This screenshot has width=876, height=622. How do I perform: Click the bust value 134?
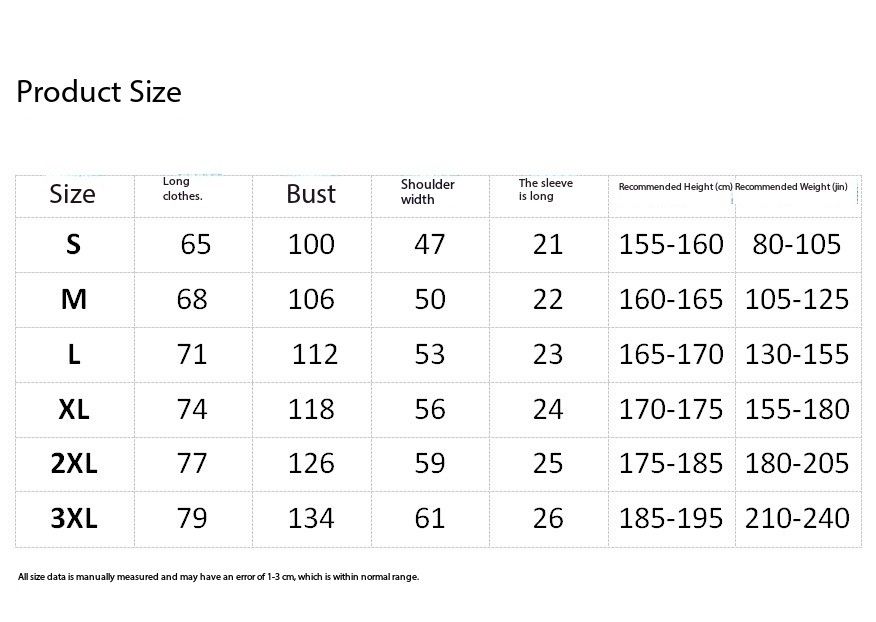(311, 519)
